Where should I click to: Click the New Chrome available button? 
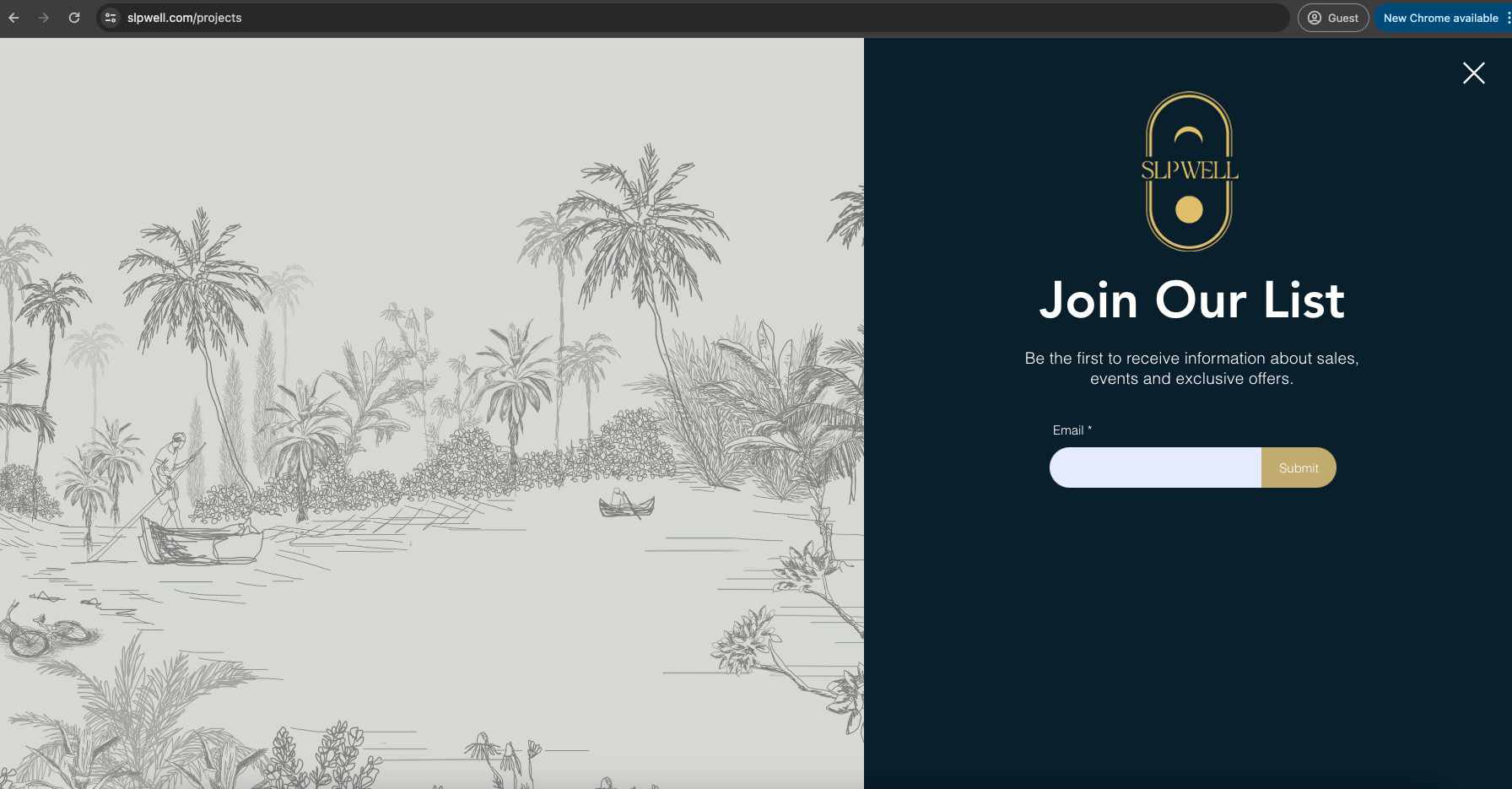coord(1440,18)
